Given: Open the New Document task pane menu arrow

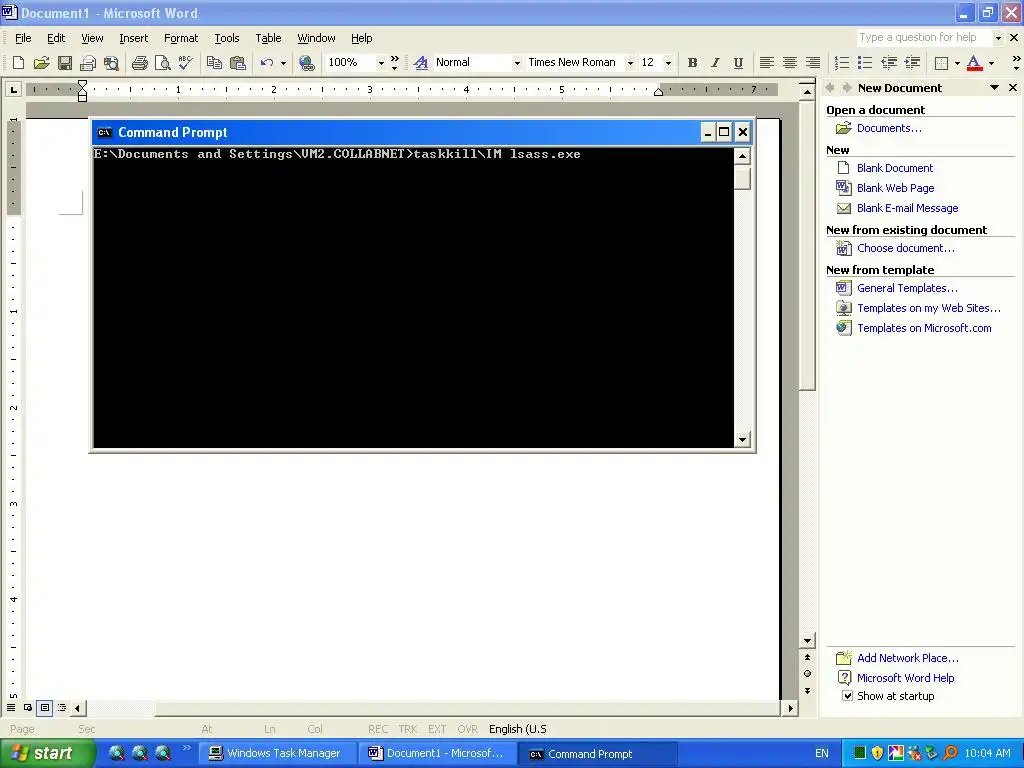Looking at the screenshot, I should coord(994,88).
